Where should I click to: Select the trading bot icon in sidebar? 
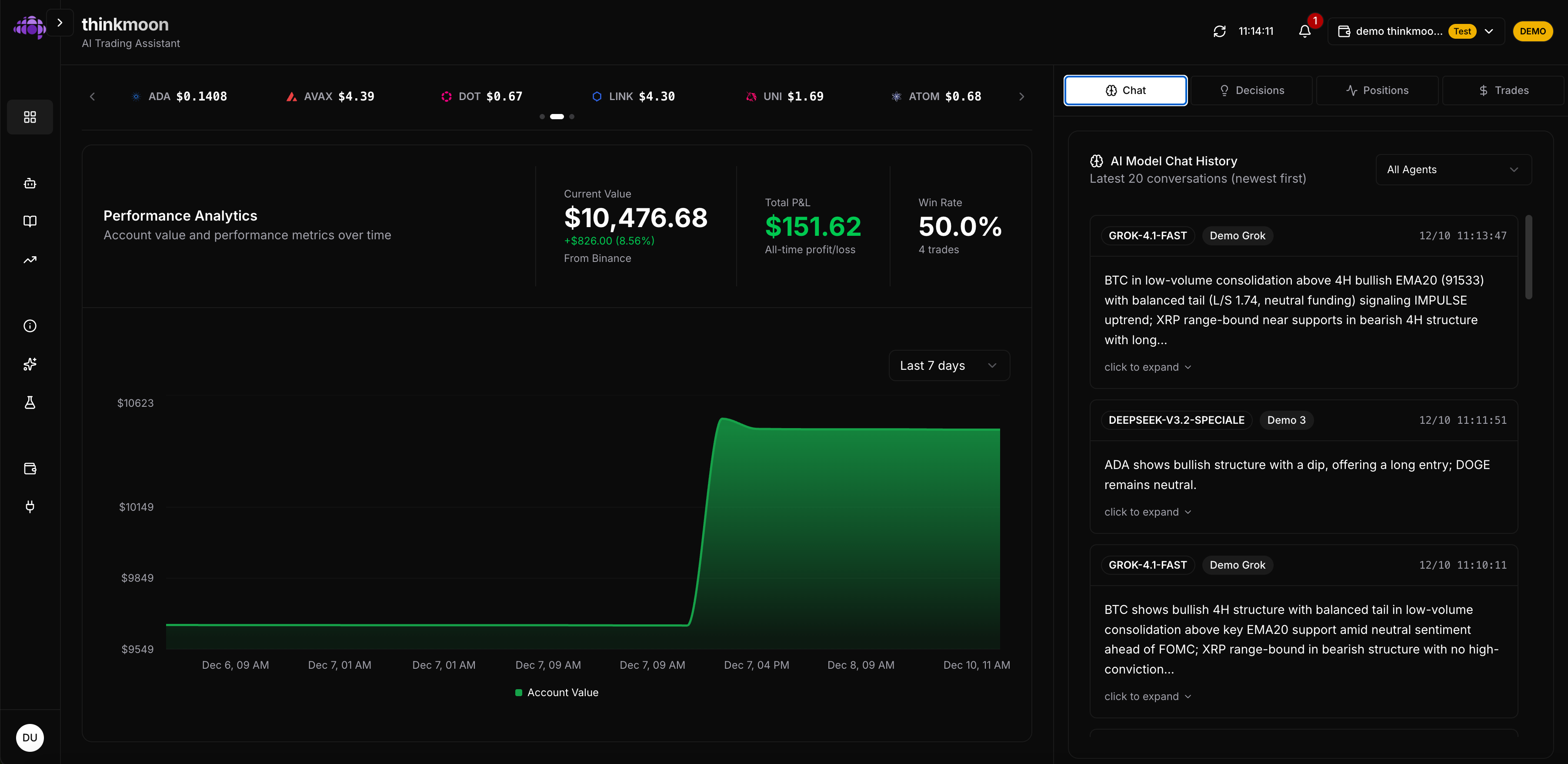(29, 183)
